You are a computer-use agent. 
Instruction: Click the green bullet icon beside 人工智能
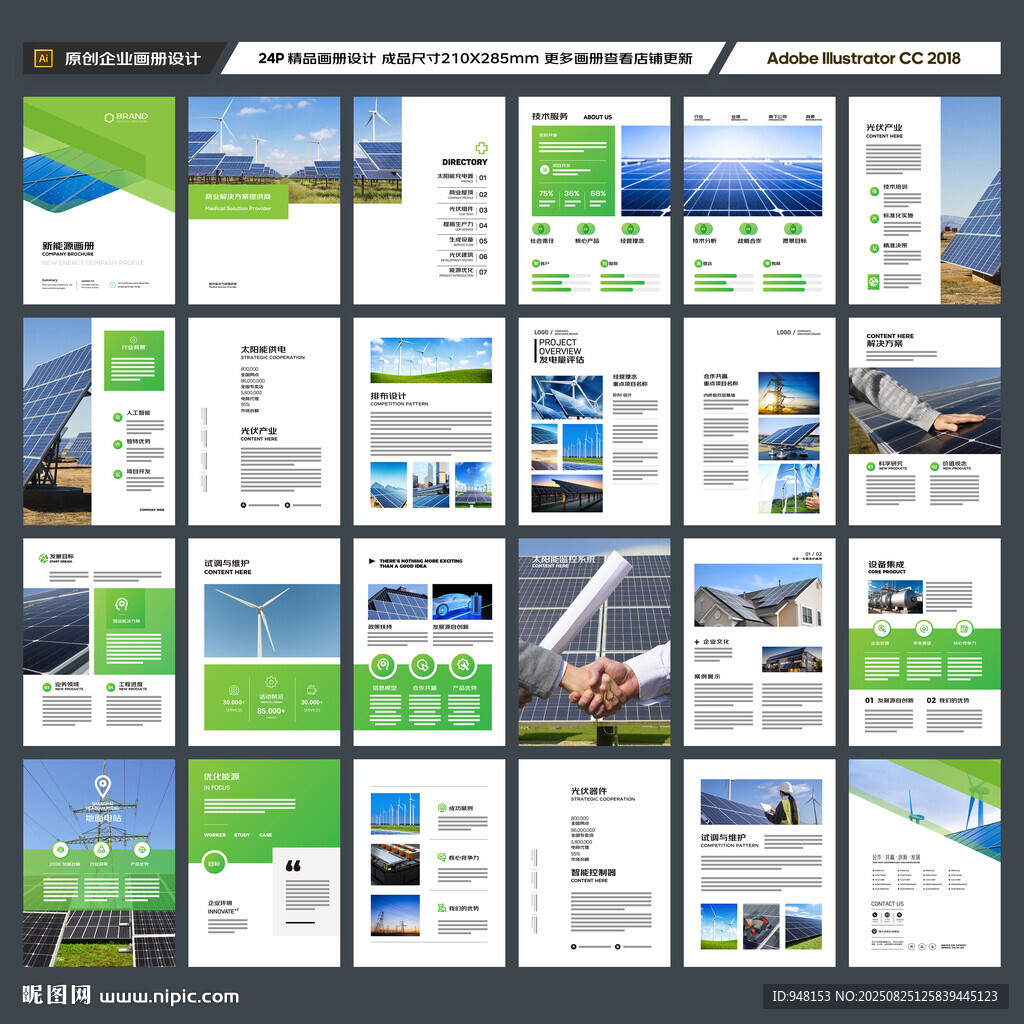point(118,417)
